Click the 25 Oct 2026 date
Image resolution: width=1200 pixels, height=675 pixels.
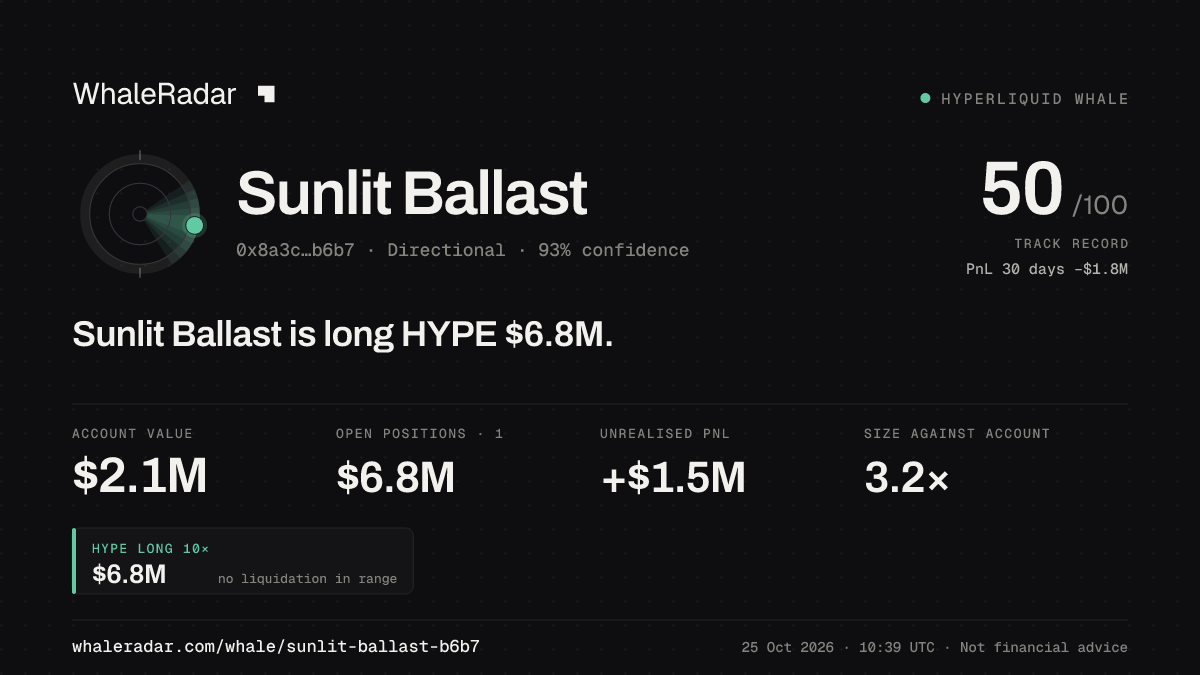point(788,648)
